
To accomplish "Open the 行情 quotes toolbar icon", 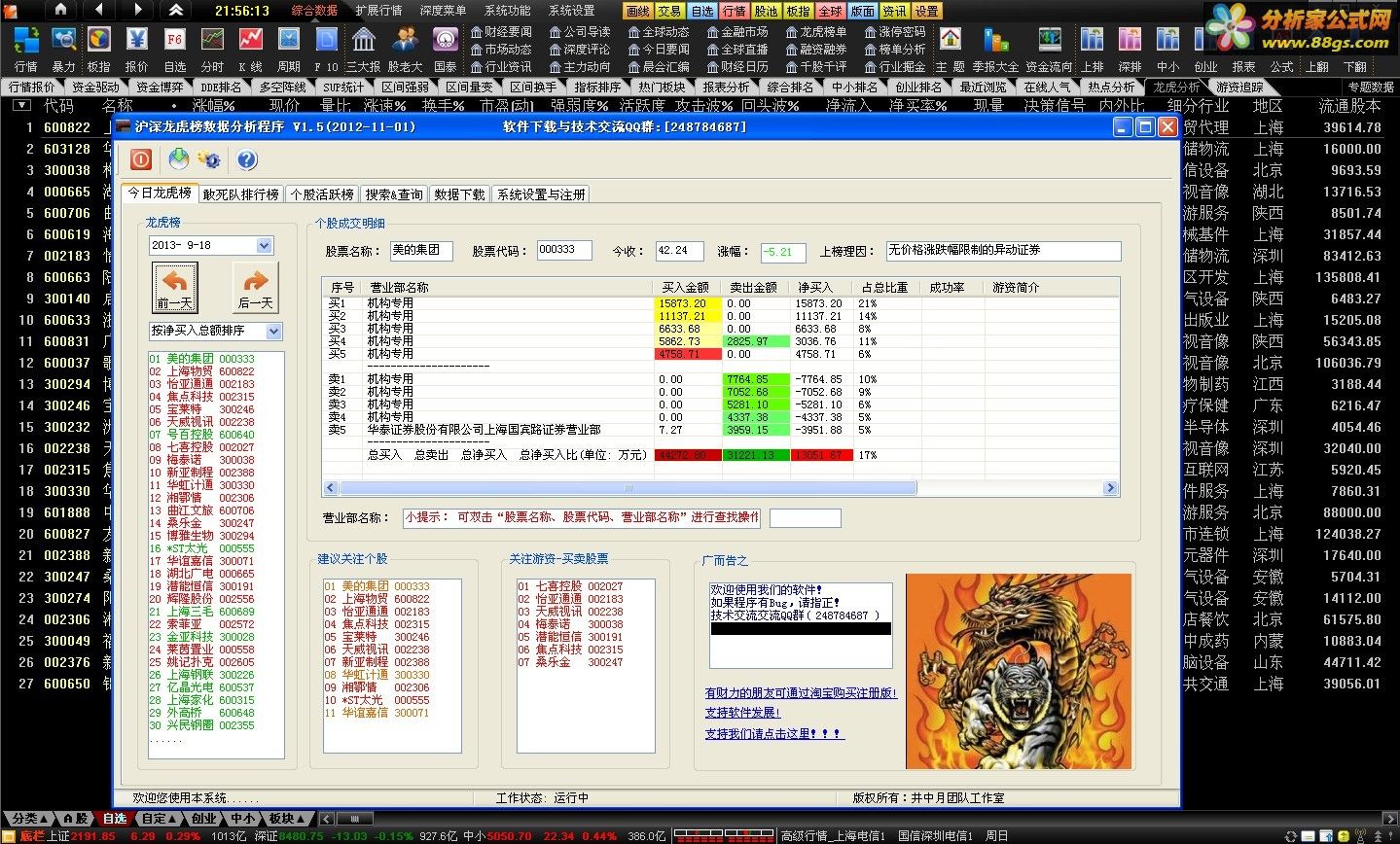I will click(x=26, y=48).
